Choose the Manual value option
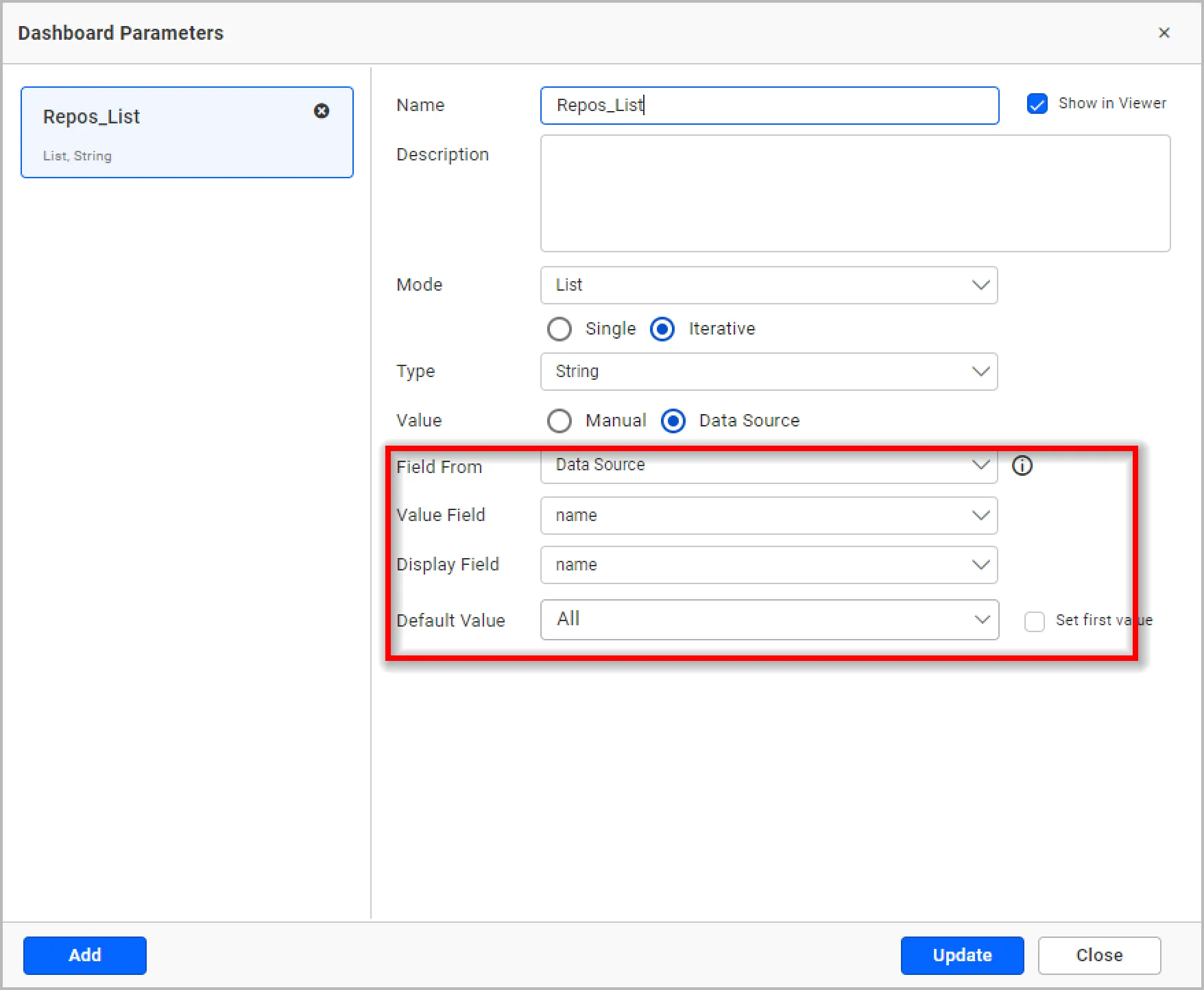The width and height of the screenshot is (1204, 990). tap(559, 421)
